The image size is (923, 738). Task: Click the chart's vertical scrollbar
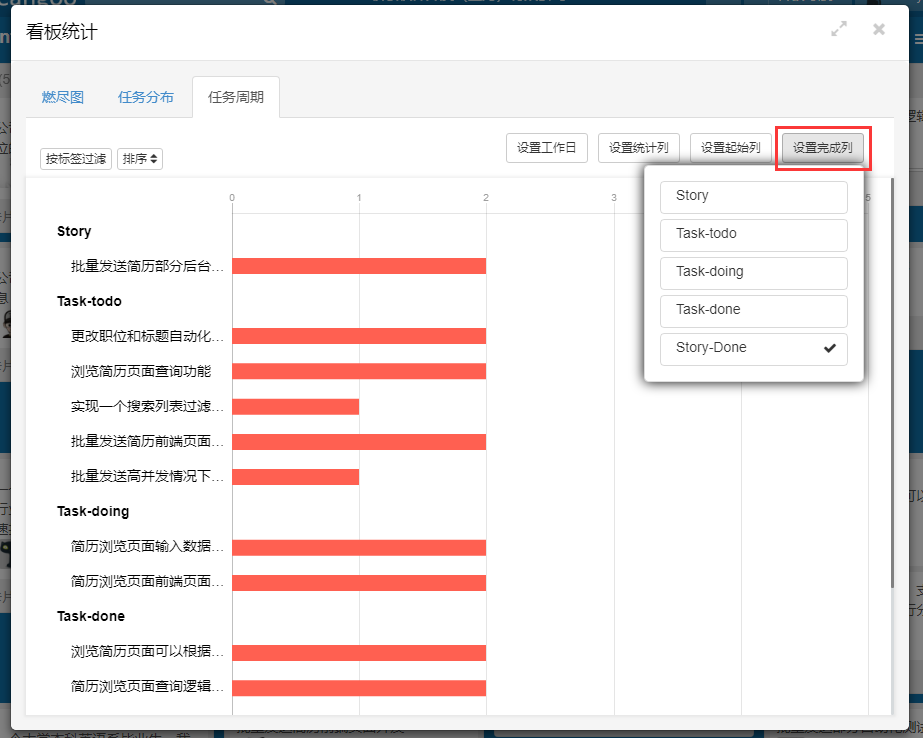pyautogui.click(x=892, y=400)
